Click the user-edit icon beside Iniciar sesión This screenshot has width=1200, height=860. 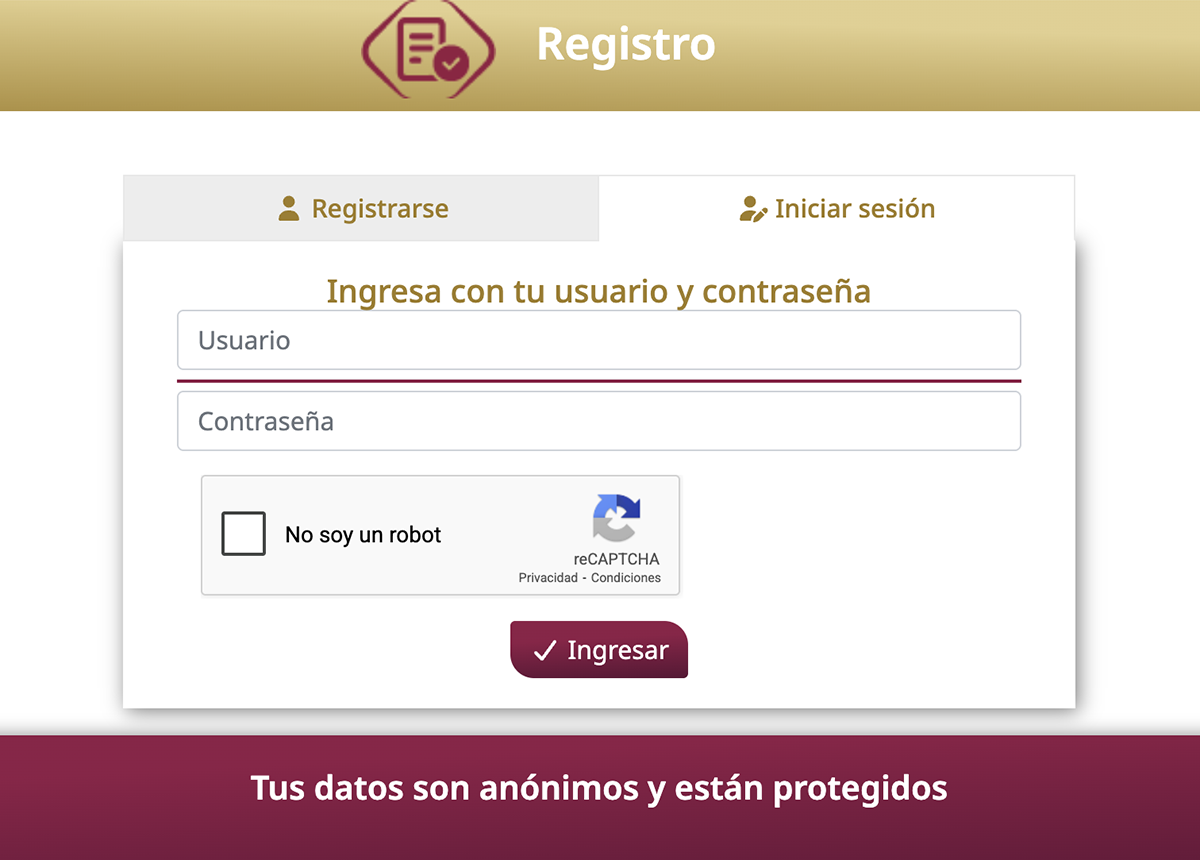click(x=752, y=209)
